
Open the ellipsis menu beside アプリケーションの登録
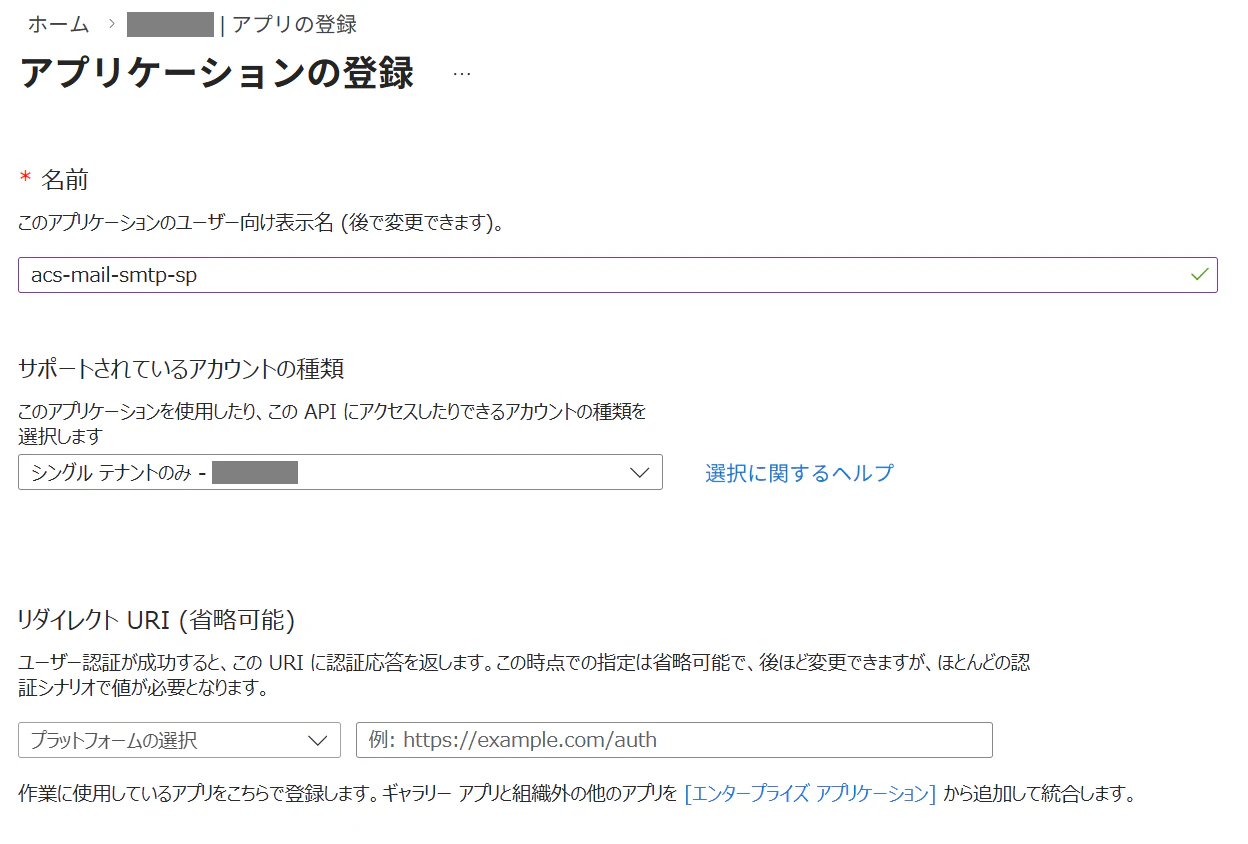(x=461, y=75)
